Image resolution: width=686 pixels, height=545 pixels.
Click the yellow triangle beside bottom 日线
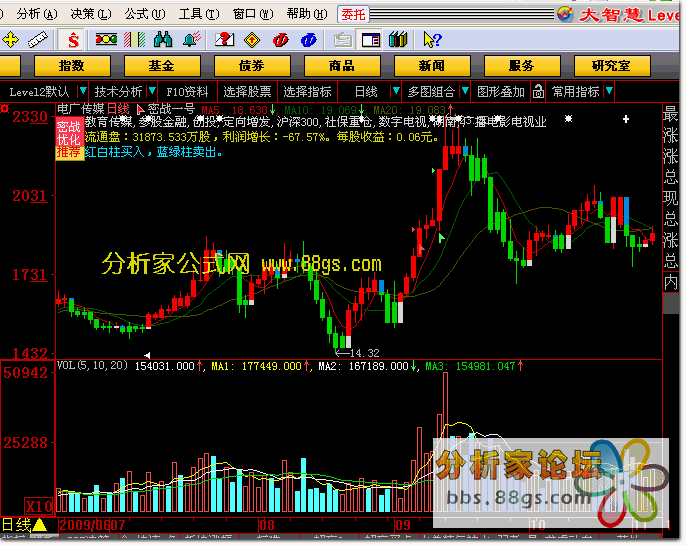(40, 524)
